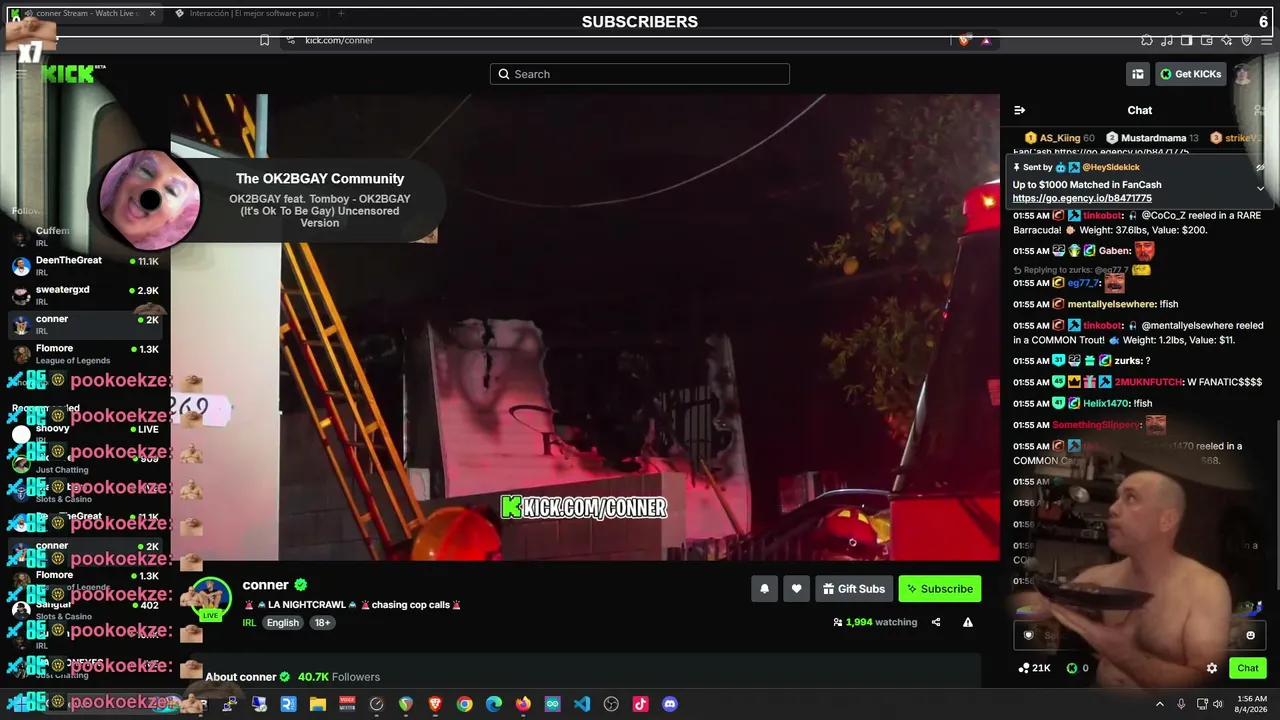Collapse the chat panel with arrow icon
The height and width of the screenshot is (720, 1280).
click(1019, 110)
